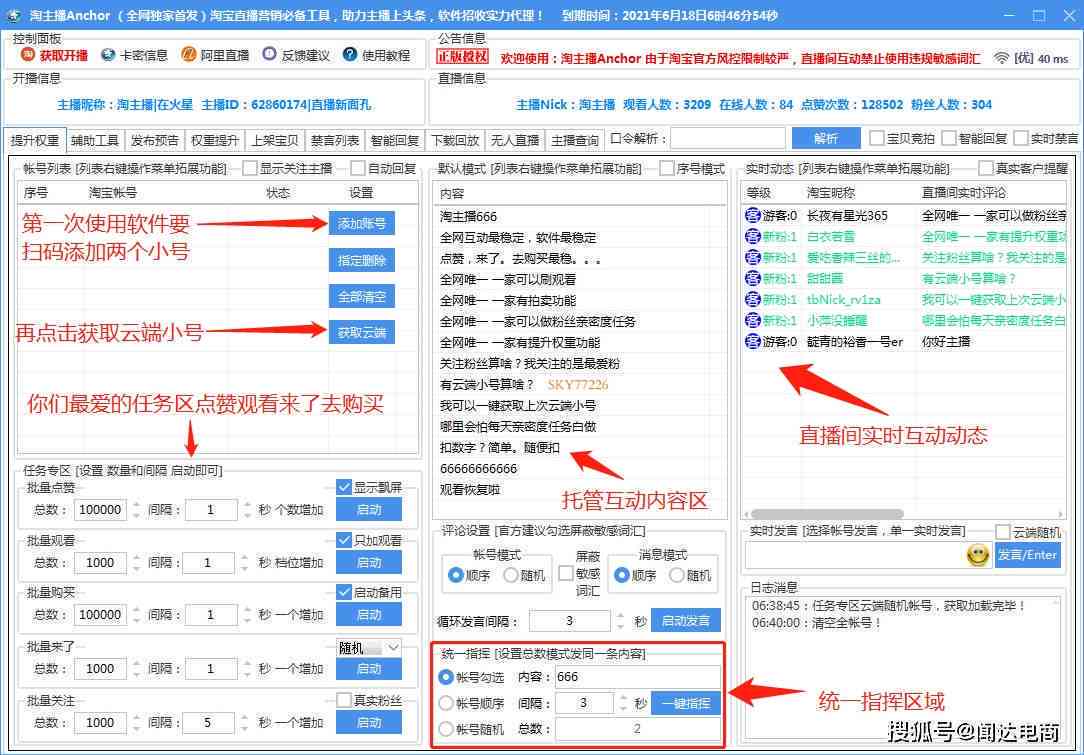The width and height of the screenshot is (1084, 755).
Task: Click stepper arrows for 批量点赞 总数
Action: pyautogui.click(x=136, y=510)
